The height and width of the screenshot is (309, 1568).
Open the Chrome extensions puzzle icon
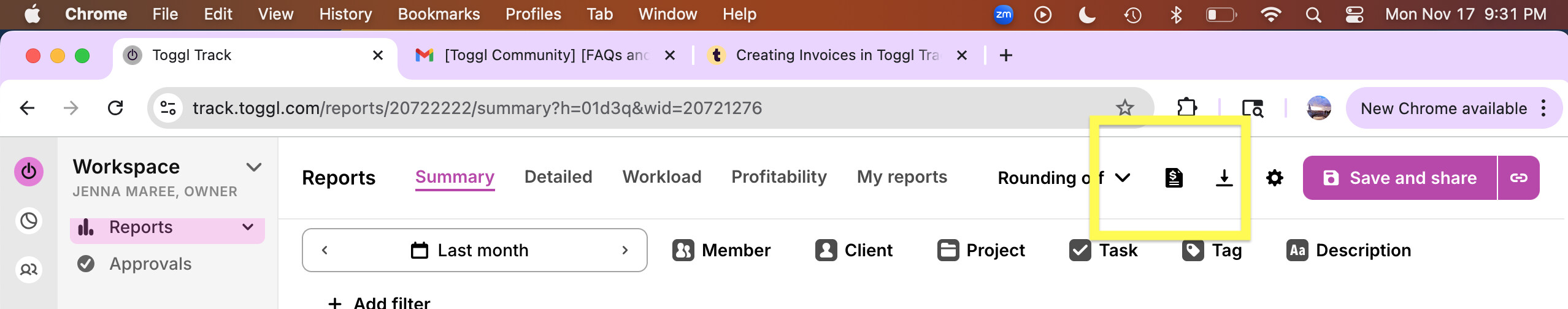[1187, 108]
